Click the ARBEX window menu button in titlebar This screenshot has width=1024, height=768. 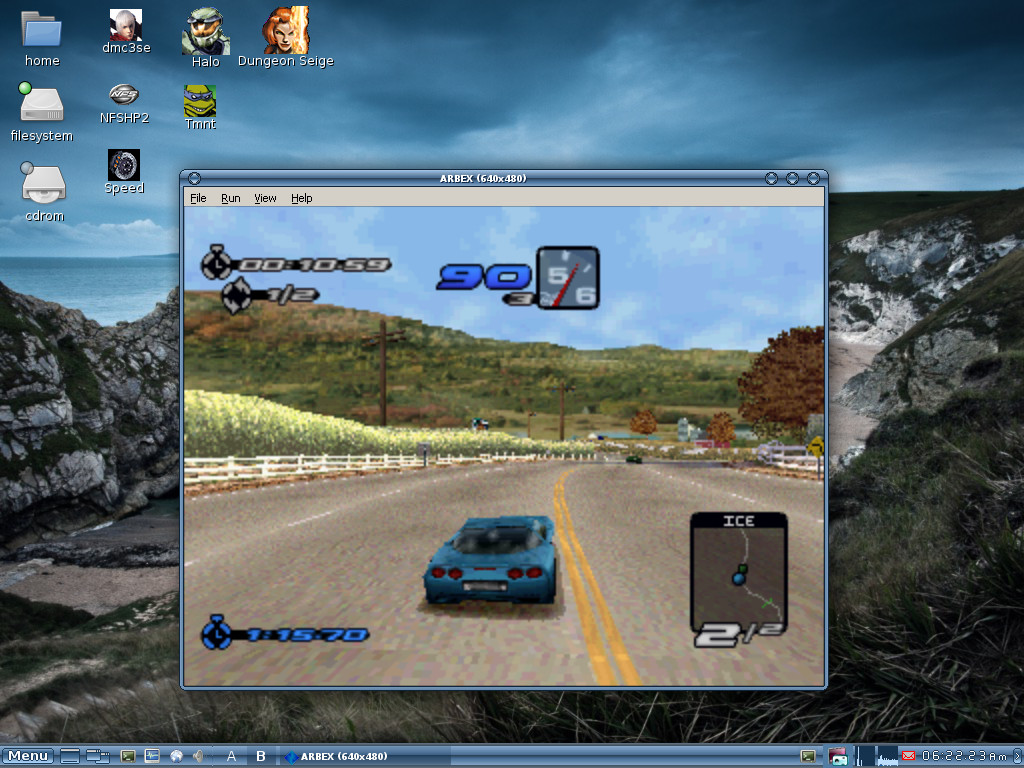pyautogui.click(x=194, y=178)
